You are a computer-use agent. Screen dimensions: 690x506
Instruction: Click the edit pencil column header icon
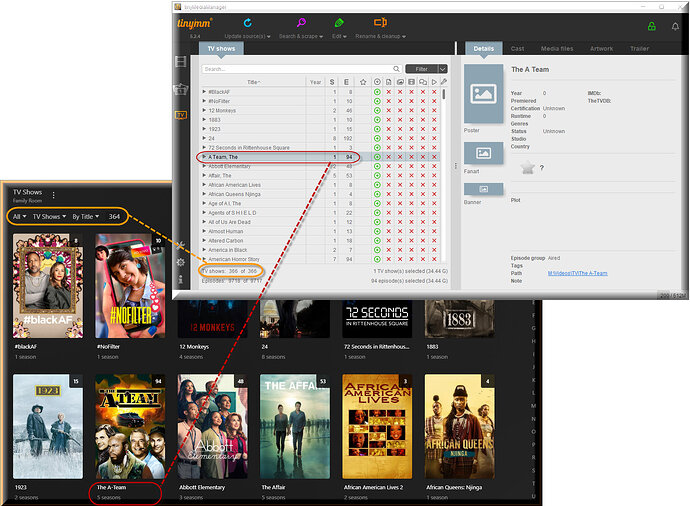tap(444, 82)
